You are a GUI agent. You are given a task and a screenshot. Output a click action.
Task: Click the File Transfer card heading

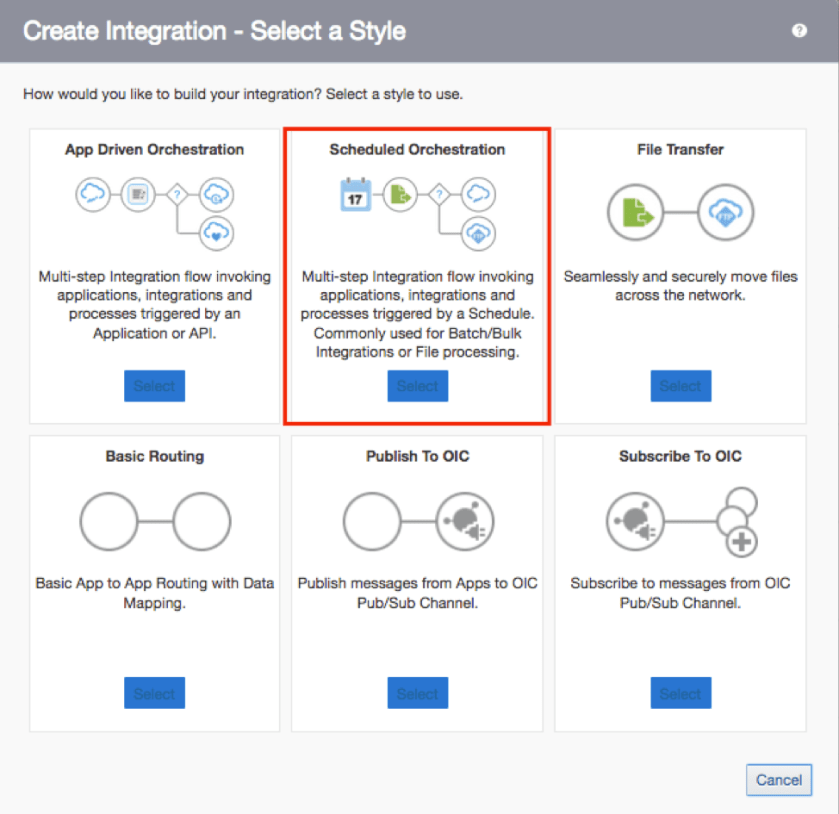tap(680, 150)
